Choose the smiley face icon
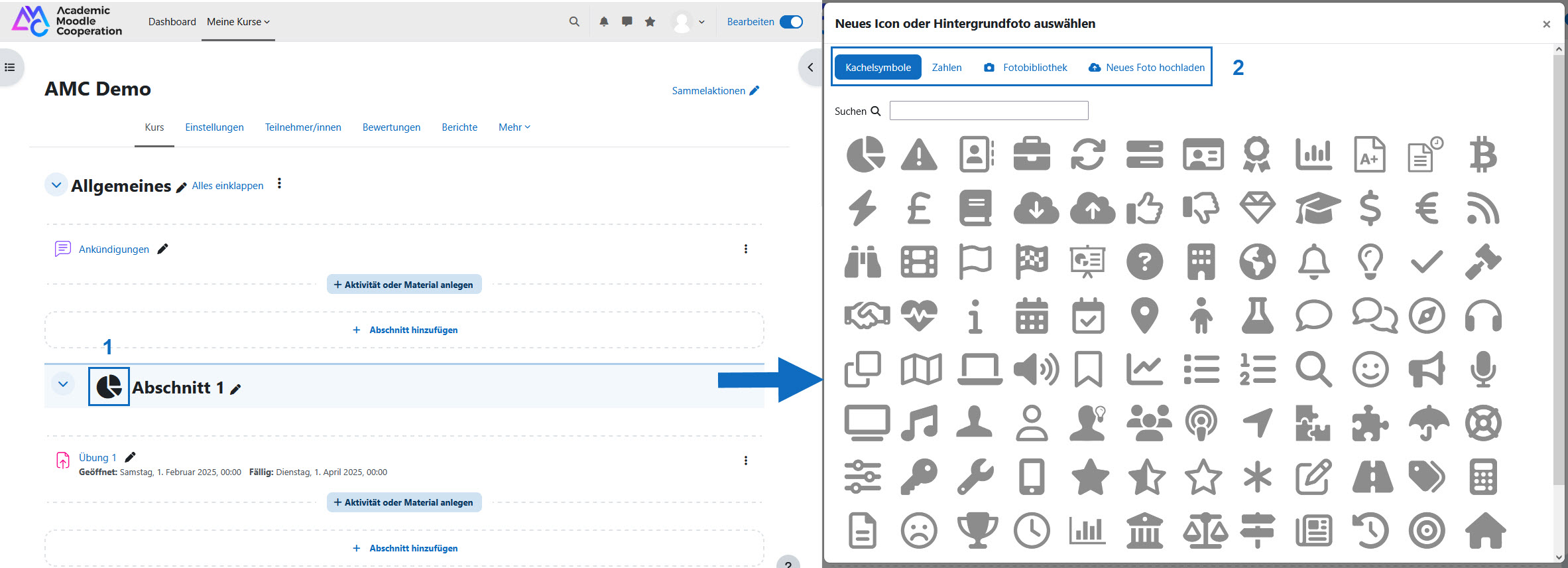Screen dimensions: 1568x568 pyautogui.click(x=1370, y=370)
